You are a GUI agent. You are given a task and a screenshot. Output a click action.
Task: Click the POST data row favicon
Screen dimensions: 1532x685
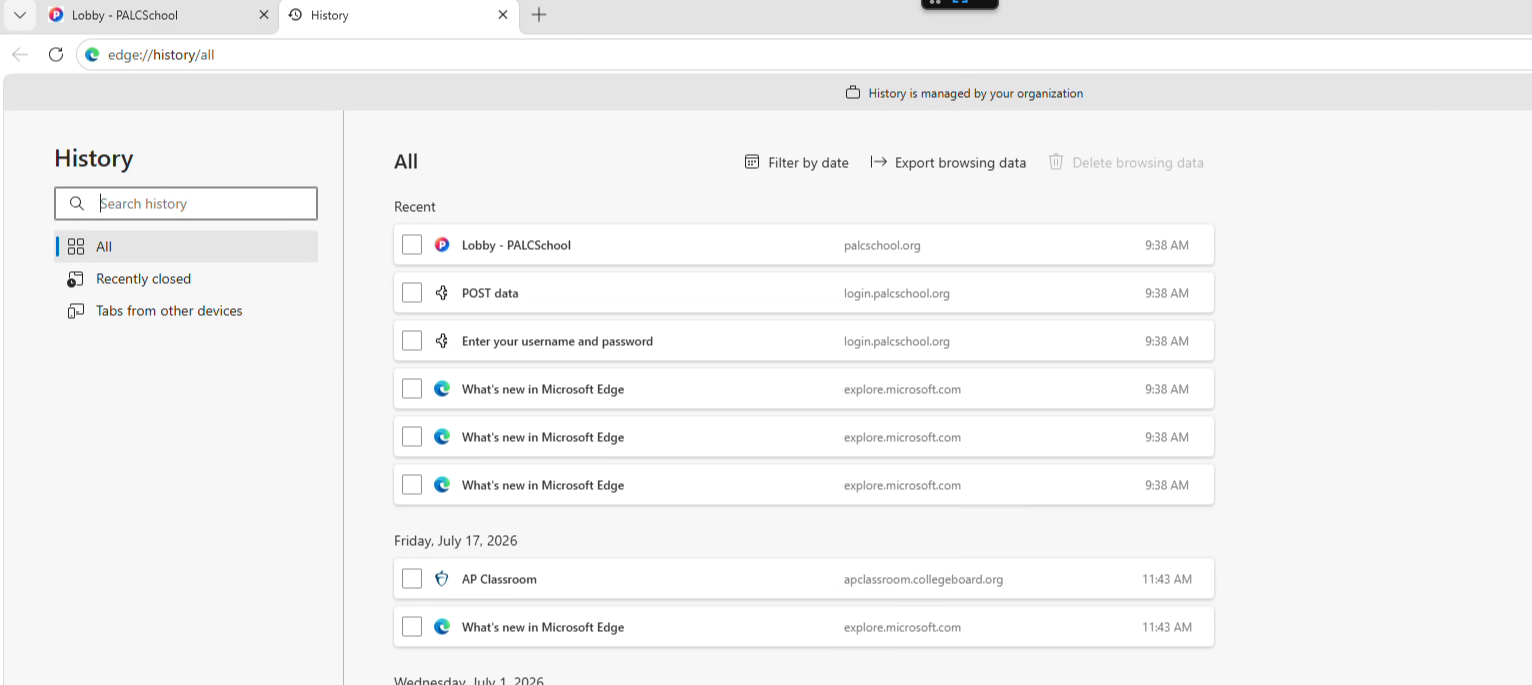[x=442, y=293]
